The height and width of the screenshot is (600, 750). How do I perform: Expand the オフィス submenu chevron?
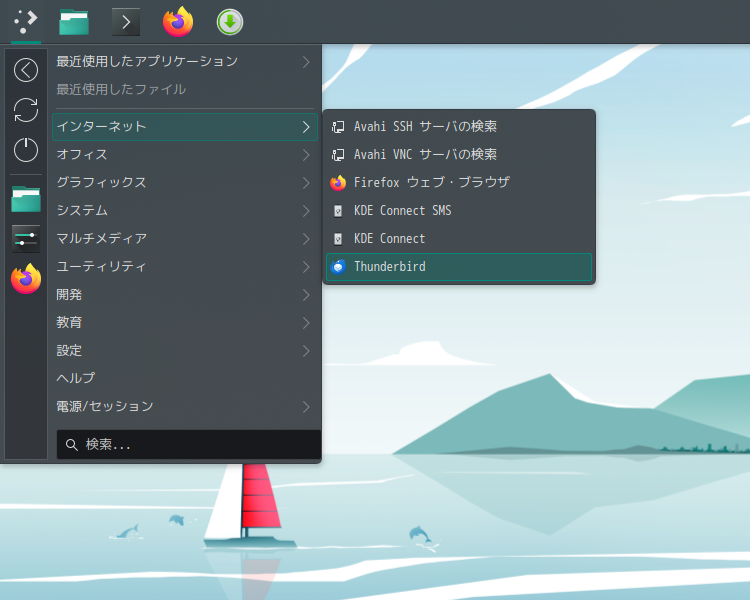[306, 155]
